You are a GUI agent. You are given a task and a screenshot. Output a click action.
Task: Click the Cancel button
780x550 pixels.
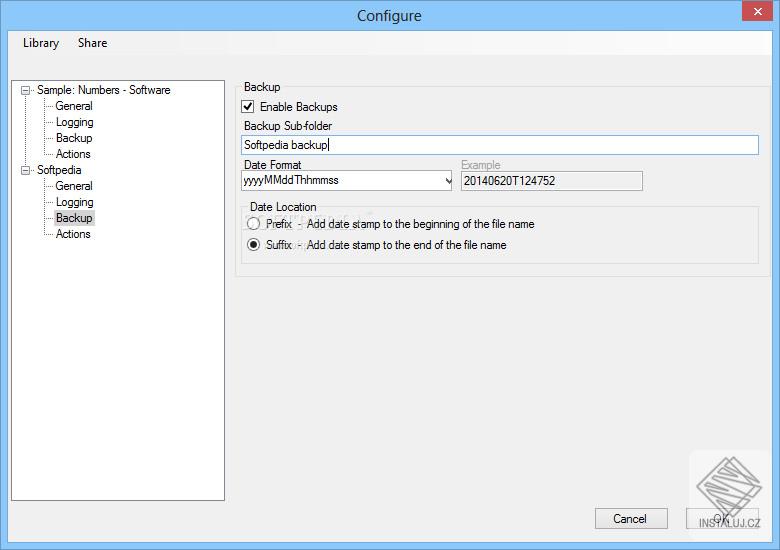(x=630, y=519)
